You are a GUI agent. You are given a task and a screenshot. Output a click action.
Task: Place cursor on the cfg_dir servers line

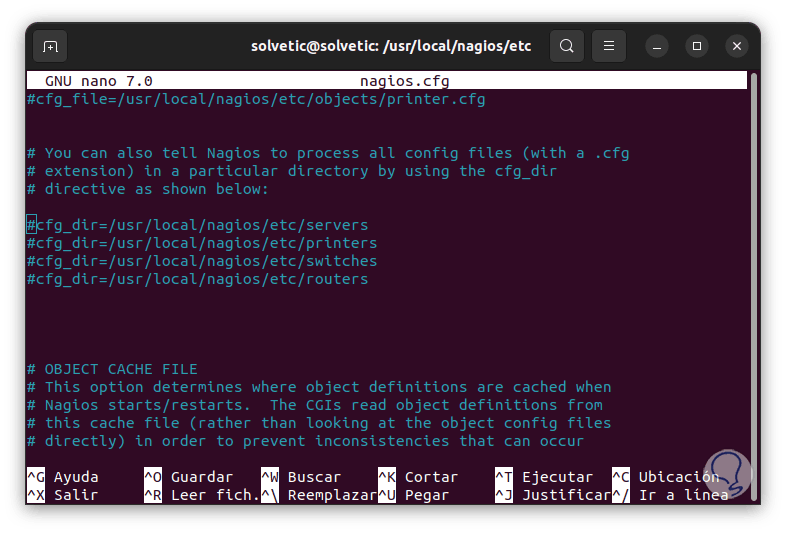pyautogui.click(x=198, y=225)
